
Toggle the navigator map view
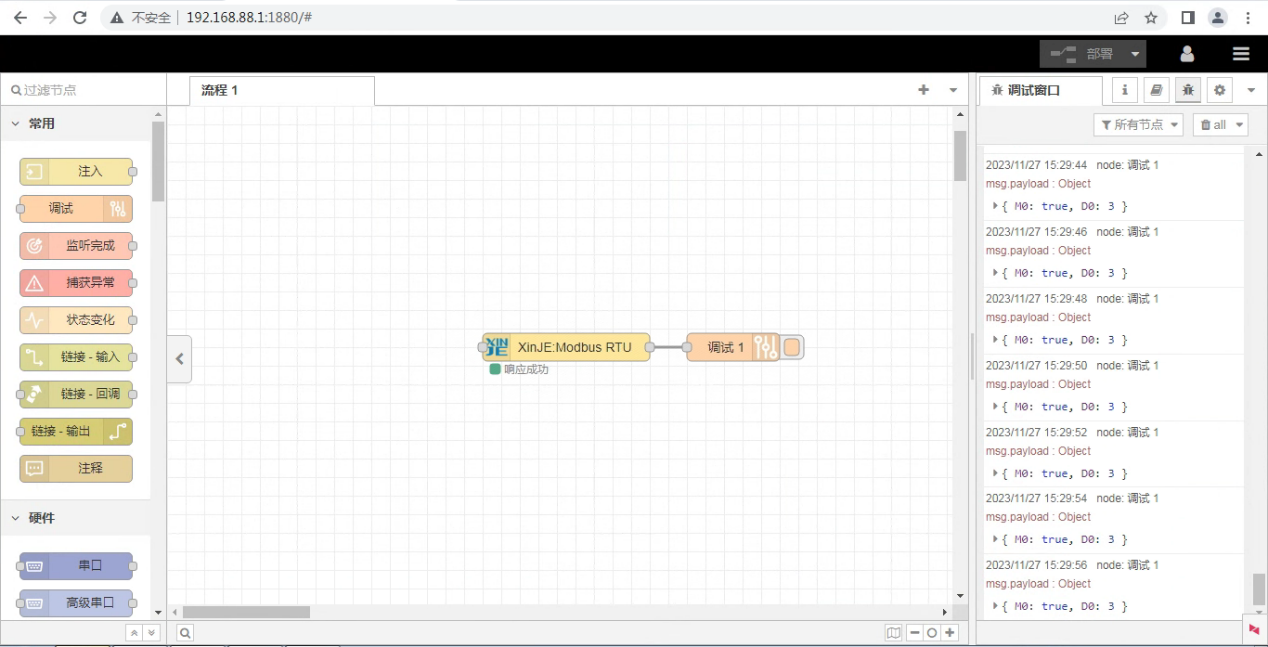click(x=894, y=633)
